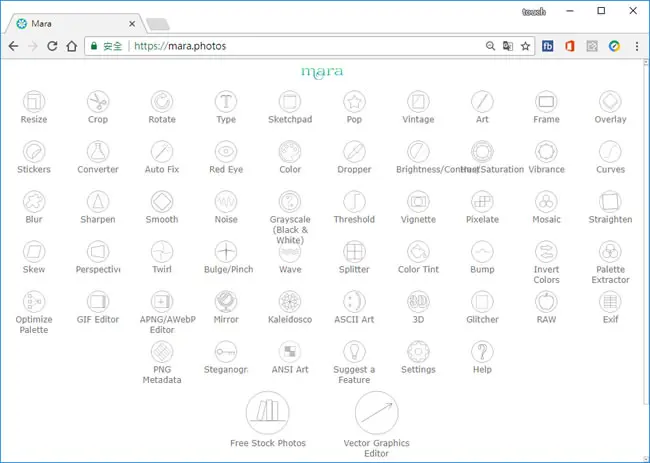
Task: Open the Palette Extractor tool
Action: (610, 252)
